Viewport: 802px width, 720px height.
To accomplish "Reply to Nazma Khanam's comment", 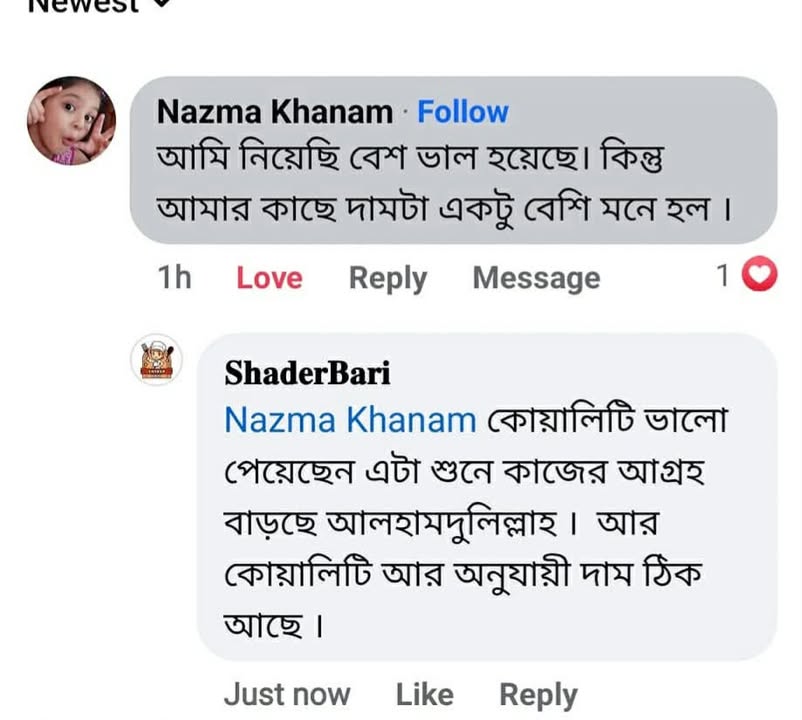I will coord(387,278).
